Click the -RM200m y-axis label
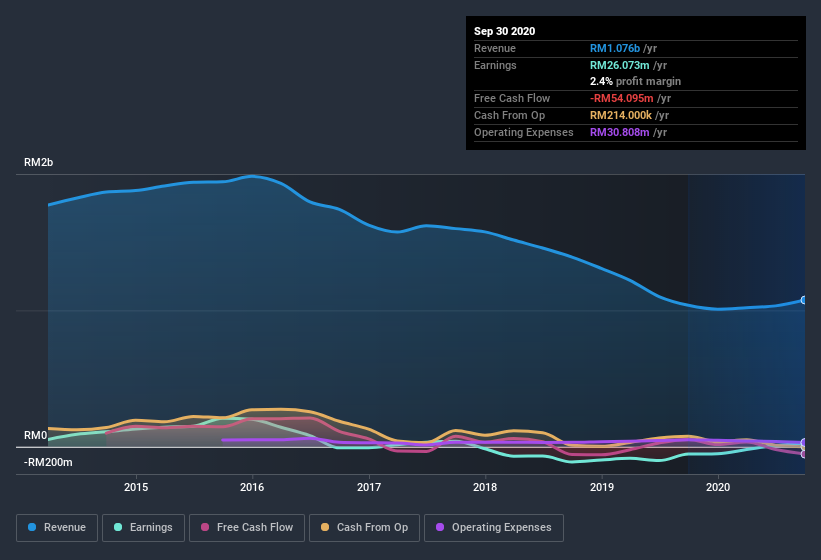 click(48, 462)
